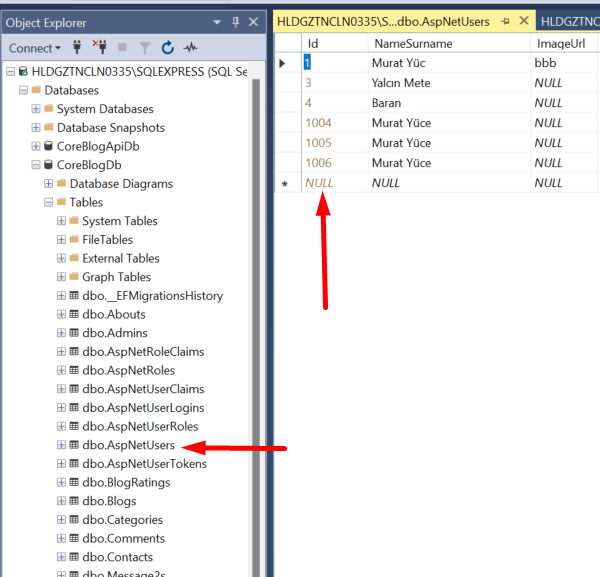Click the Connect Object Explorer plug icon
Viewport: 600px width, 577px height.
[x=77, y=48]
